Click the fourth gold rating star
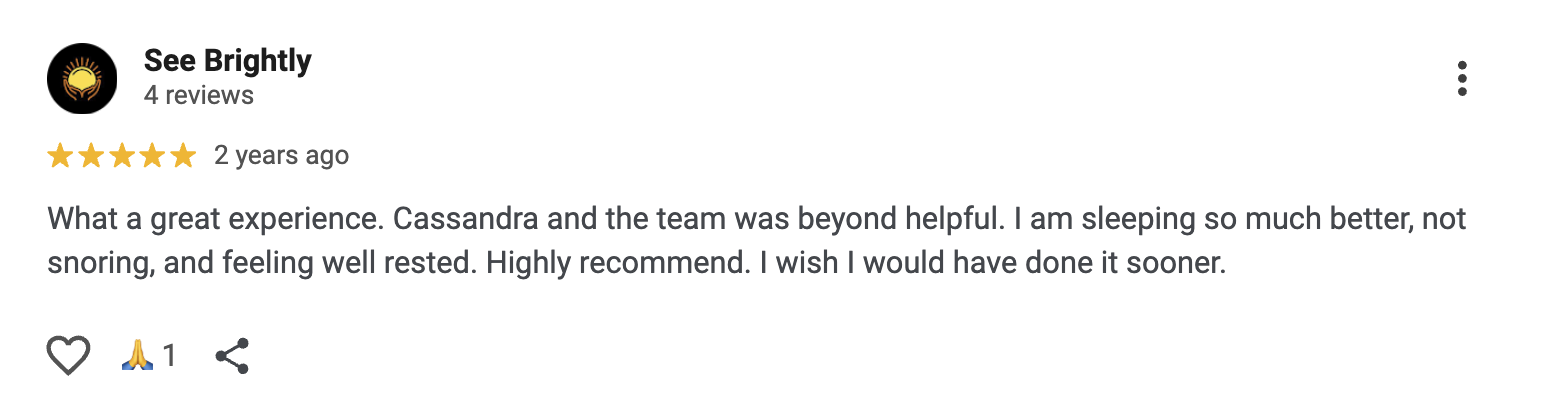 click(152, 156)
